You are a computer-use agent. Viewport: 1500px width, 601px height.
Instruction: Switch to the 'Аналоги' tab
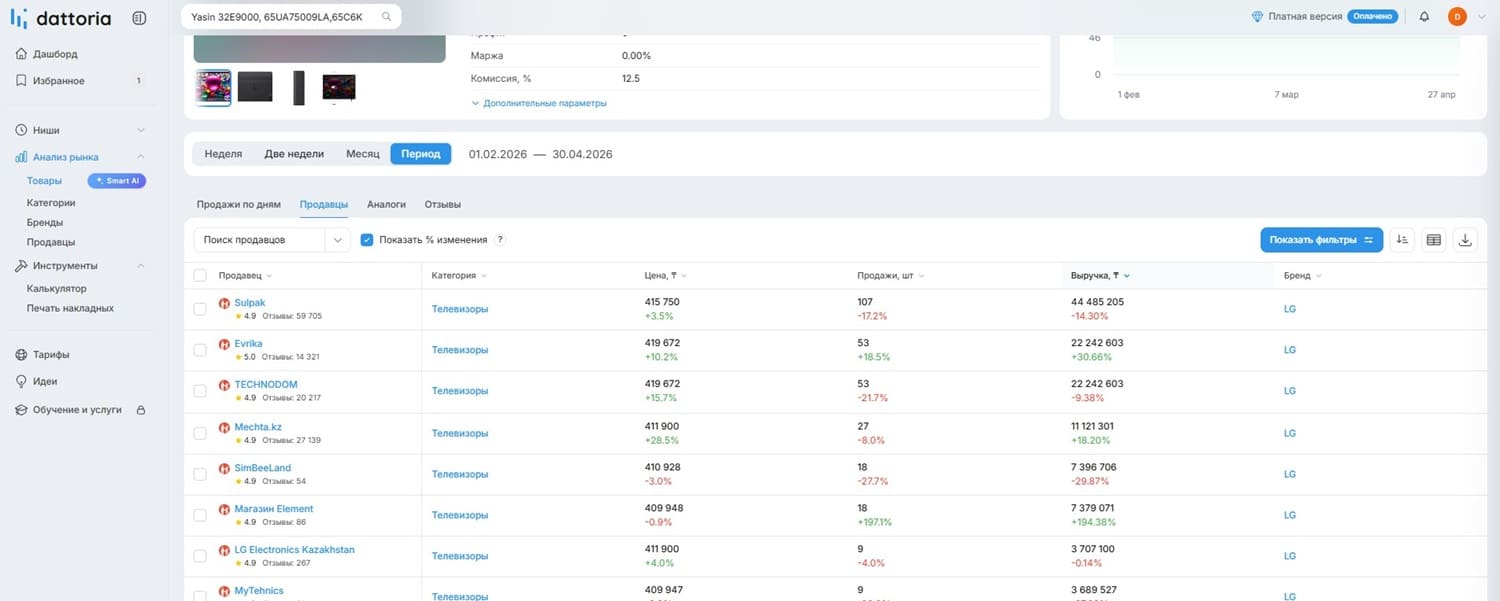tap(386, 204)
